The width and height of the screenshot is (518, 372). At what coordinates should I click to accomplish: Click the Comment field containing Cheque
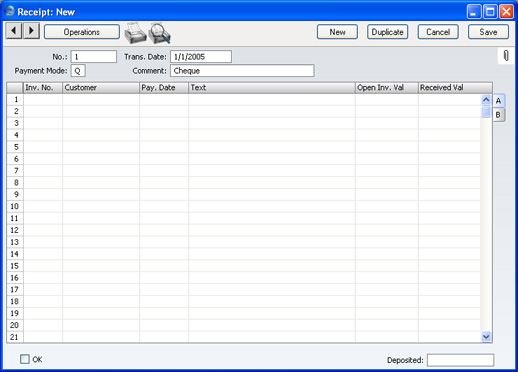coord(242,71)
